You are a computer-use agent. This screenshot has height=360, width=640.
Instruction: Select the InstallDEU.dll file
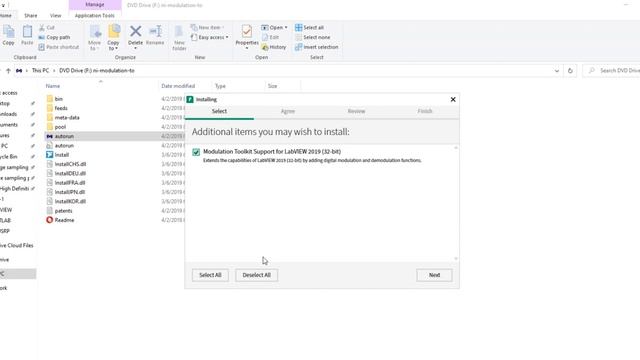coord(66,173)
